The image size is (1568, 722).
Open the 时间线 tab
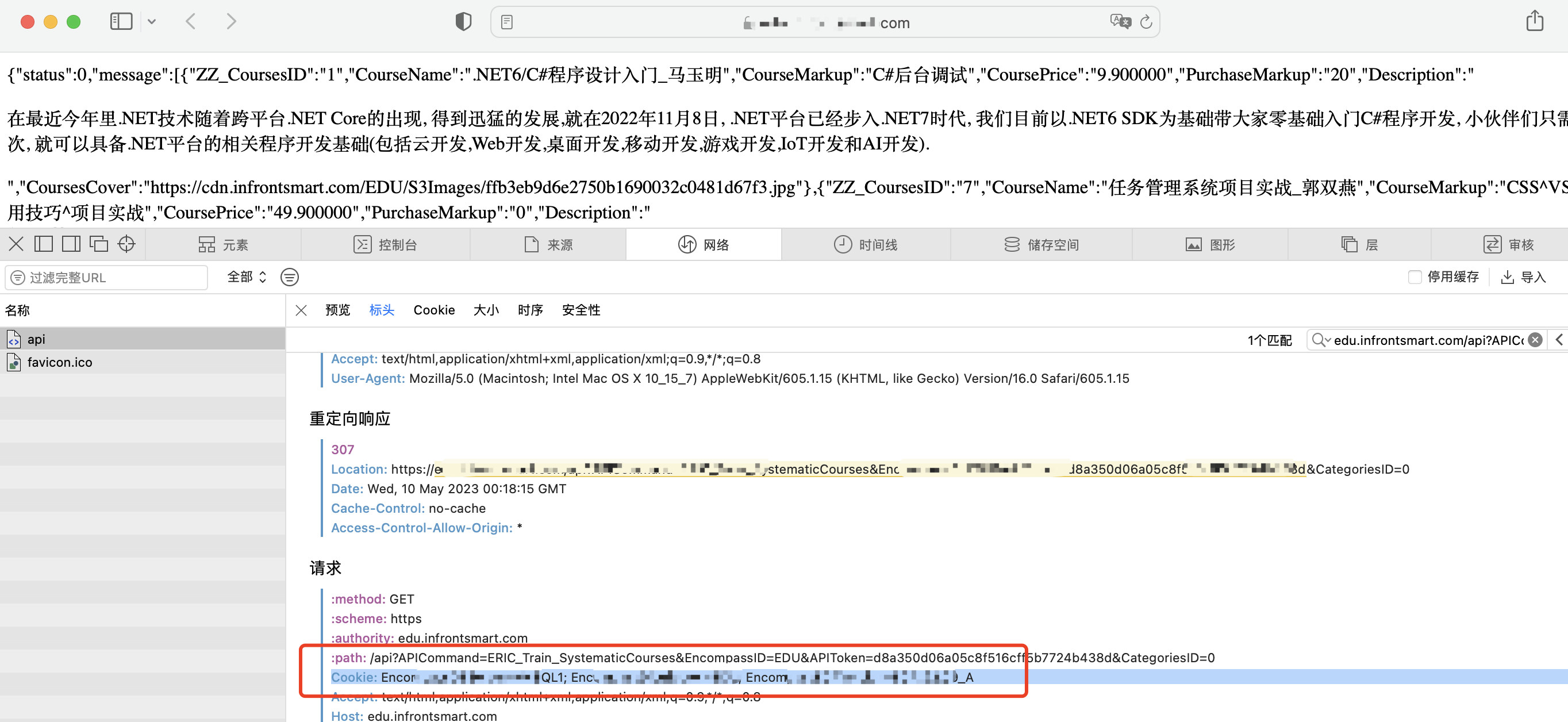[x=866, y=245]
